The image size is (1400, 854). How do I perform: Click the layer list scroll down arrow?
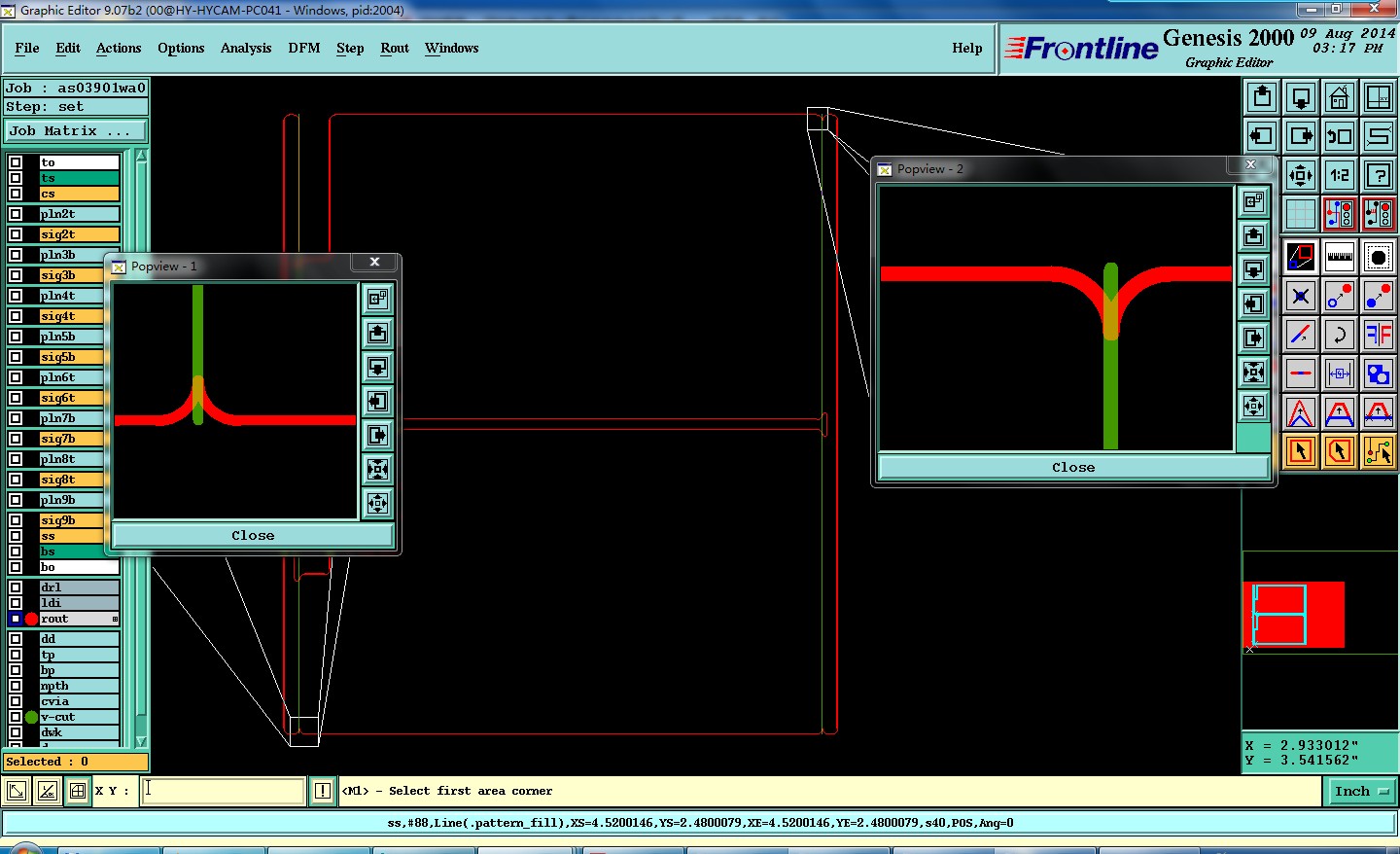(x=141, y=741)
